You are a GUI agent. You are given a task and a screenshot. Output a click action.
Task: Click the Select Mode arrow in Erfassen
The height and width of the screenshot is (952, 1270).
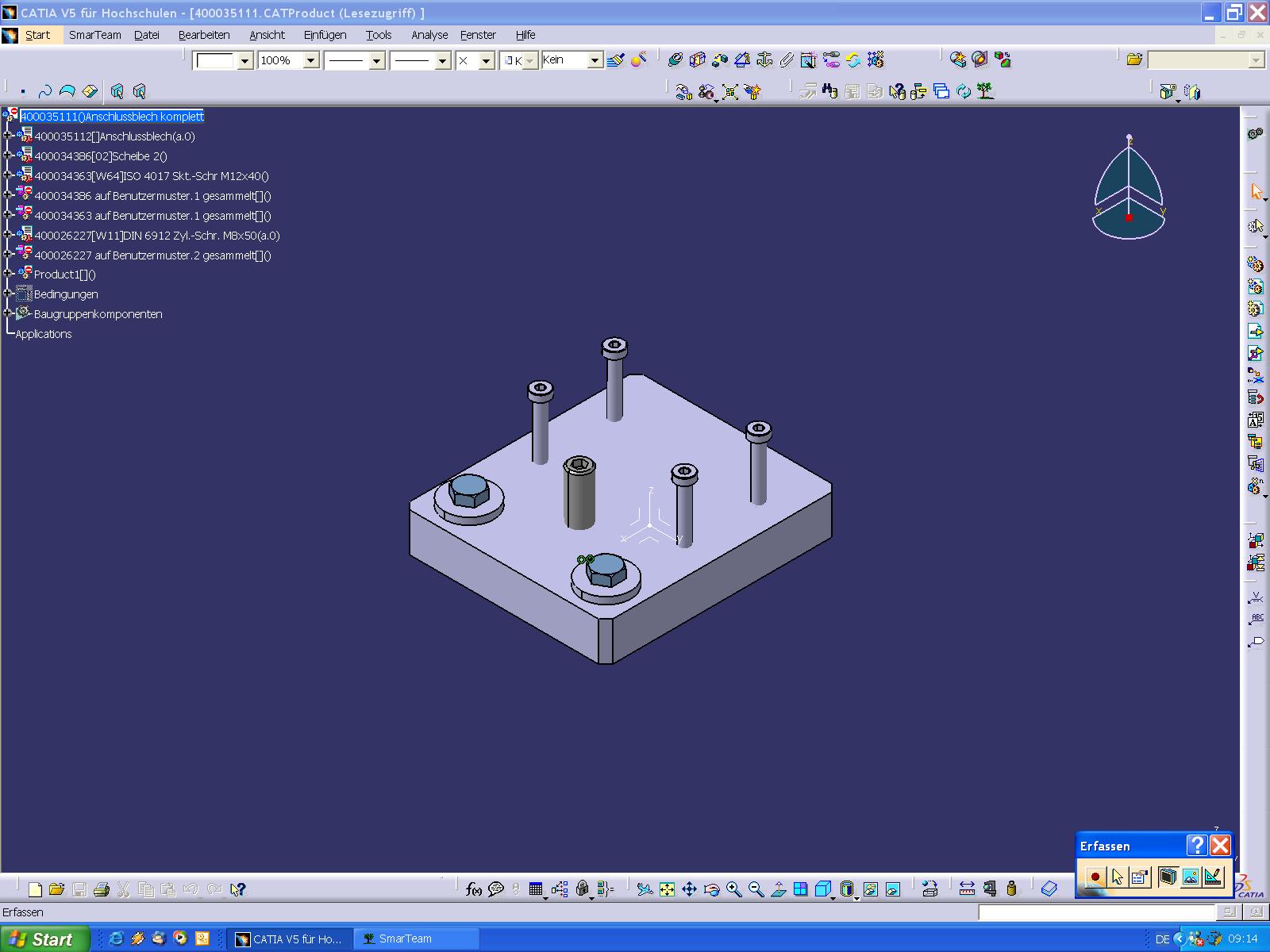[x=1118, y=877]
